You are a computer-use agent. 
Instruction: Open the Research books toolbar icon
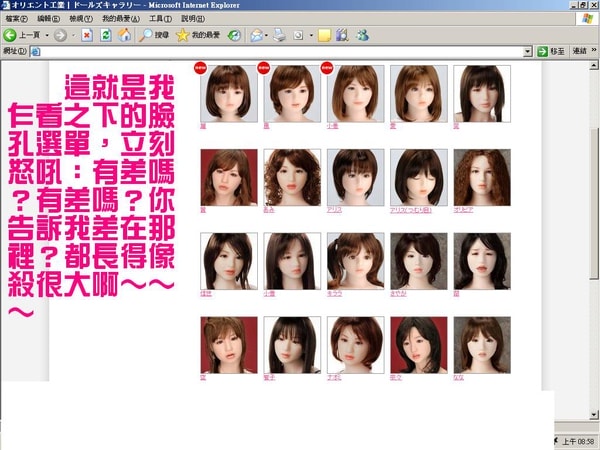(x=342, y=35)
